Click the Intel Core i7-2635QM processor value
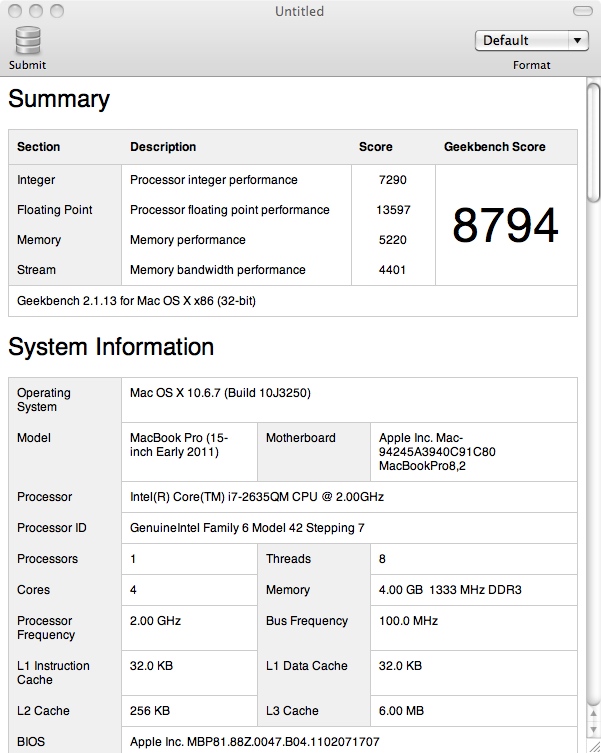 tap(257, 497)
